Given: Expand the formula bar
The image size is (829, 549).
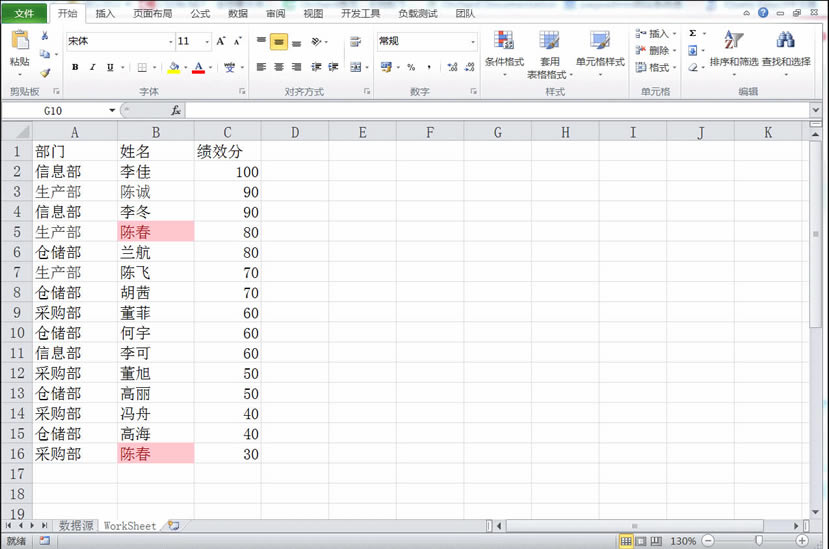Looking at the screenshot, I should tap(815, 110).
